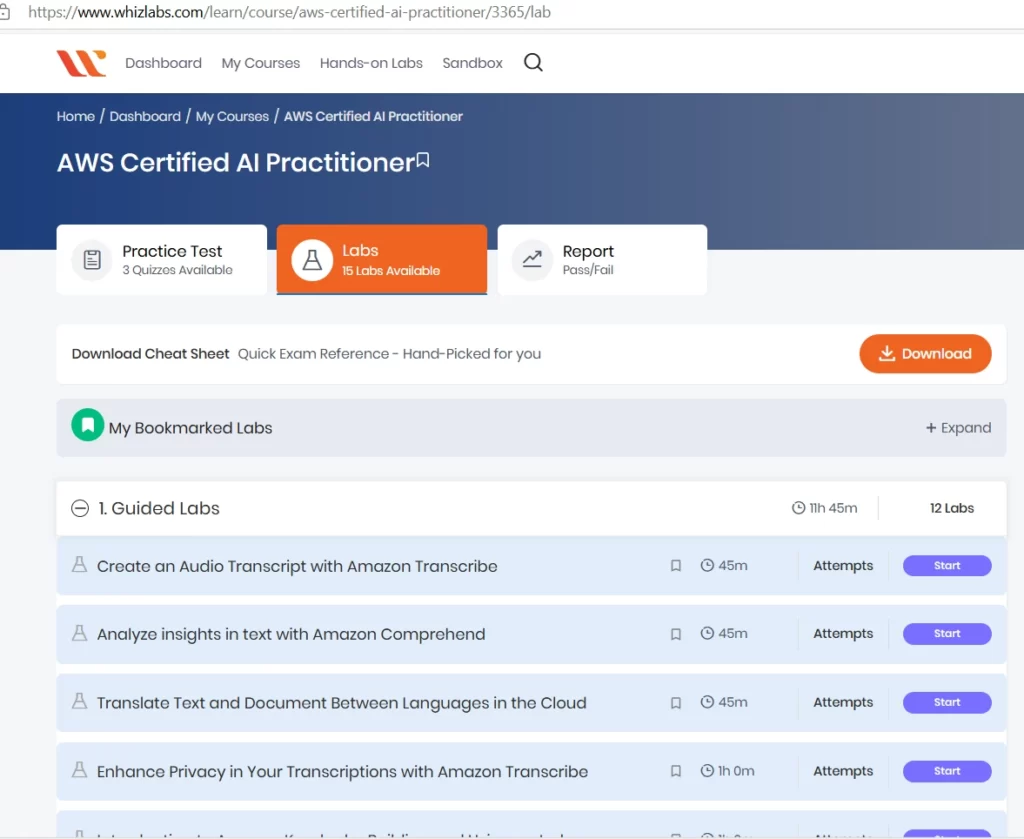
Task: Download the cheat sheet
Action: click(x=925, y=354)
